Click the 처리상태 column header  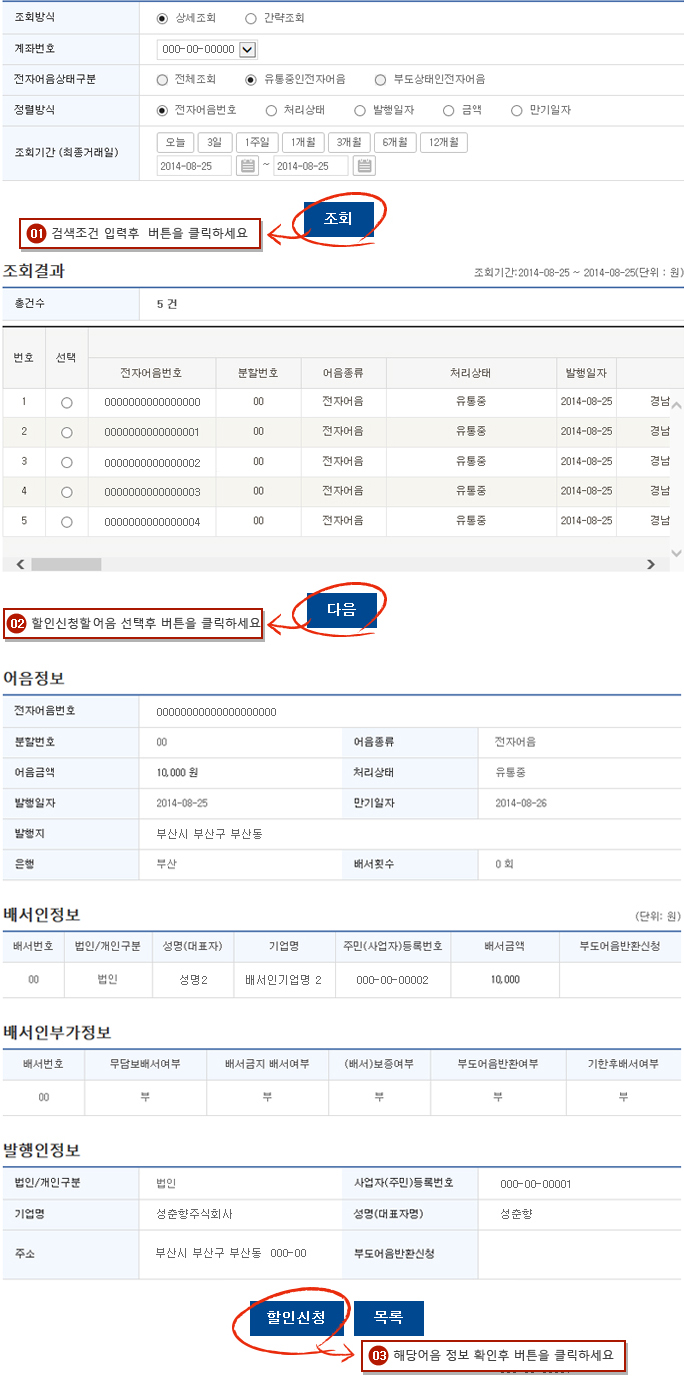(470, 373)
